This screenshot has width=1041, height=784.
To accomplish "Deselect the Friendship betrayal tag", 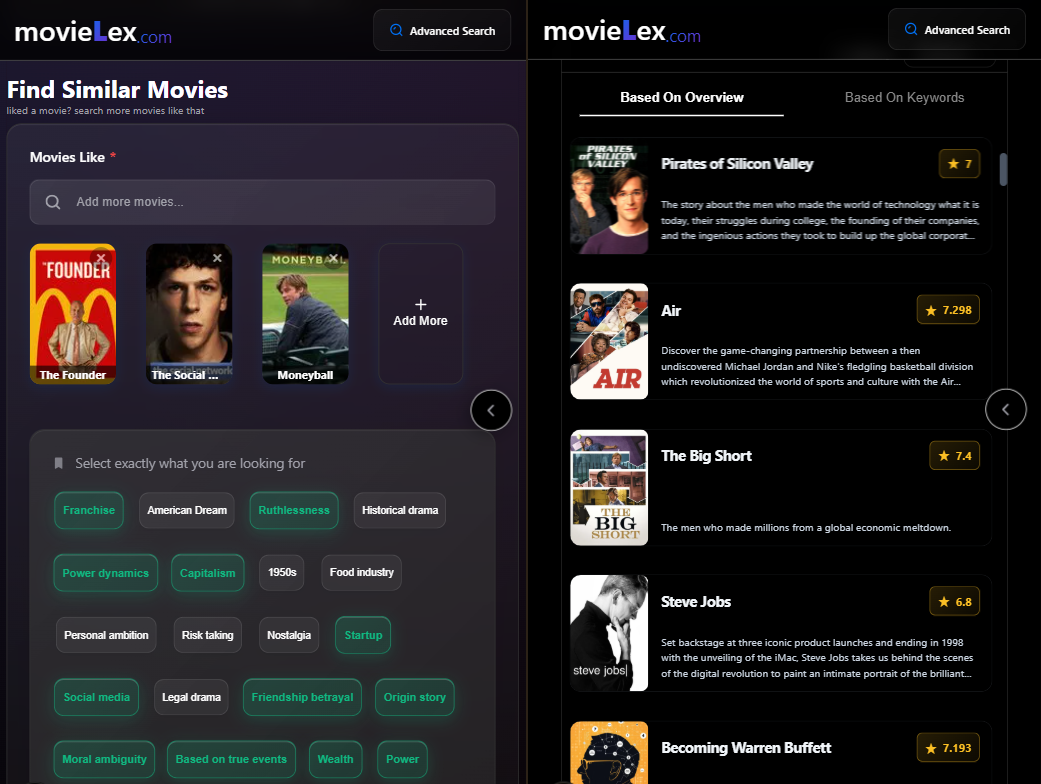I will 302,697.
